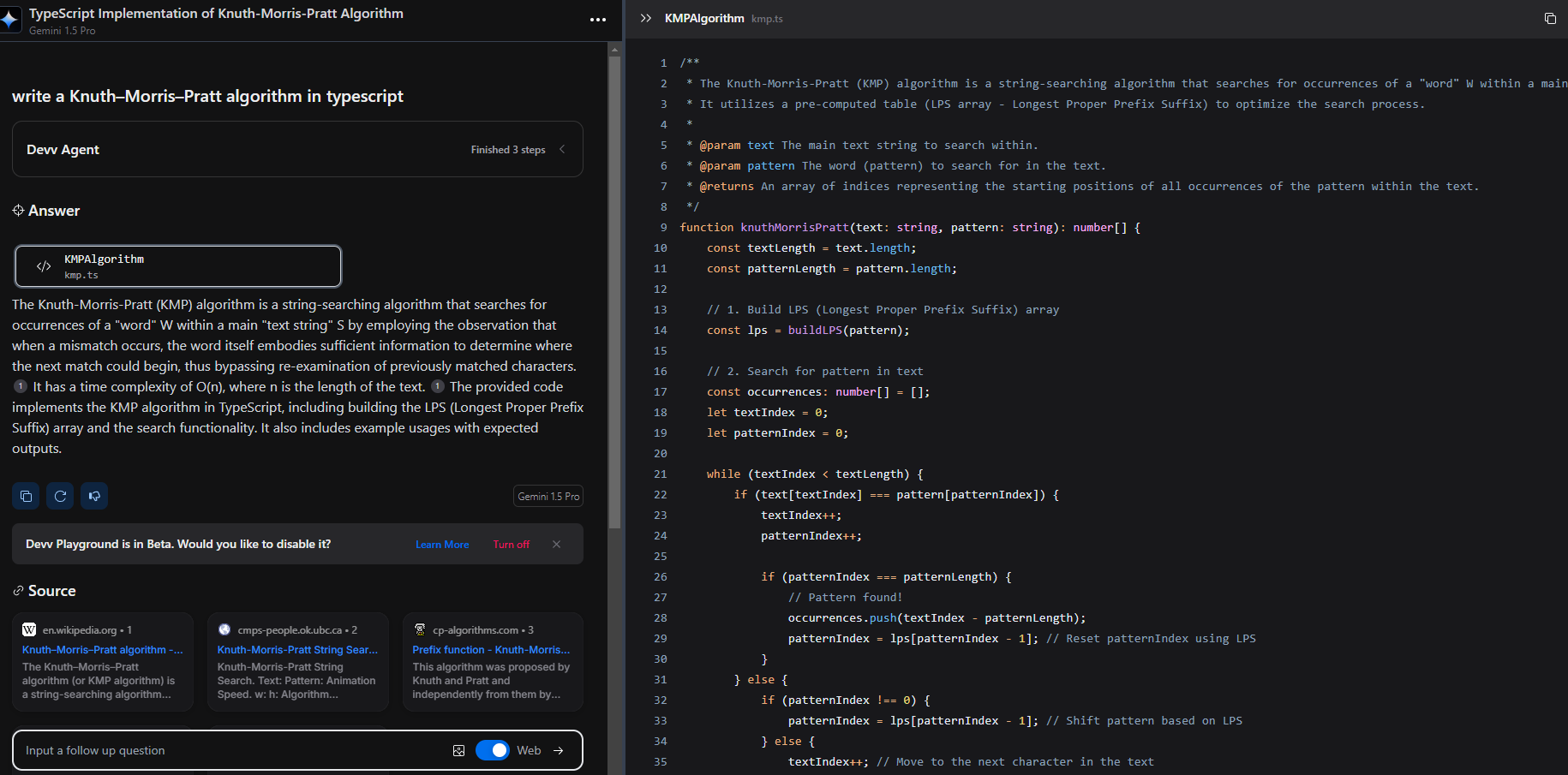1568x775 pixels.
Task: Click the Learn More link
Action: click(442, 545)
